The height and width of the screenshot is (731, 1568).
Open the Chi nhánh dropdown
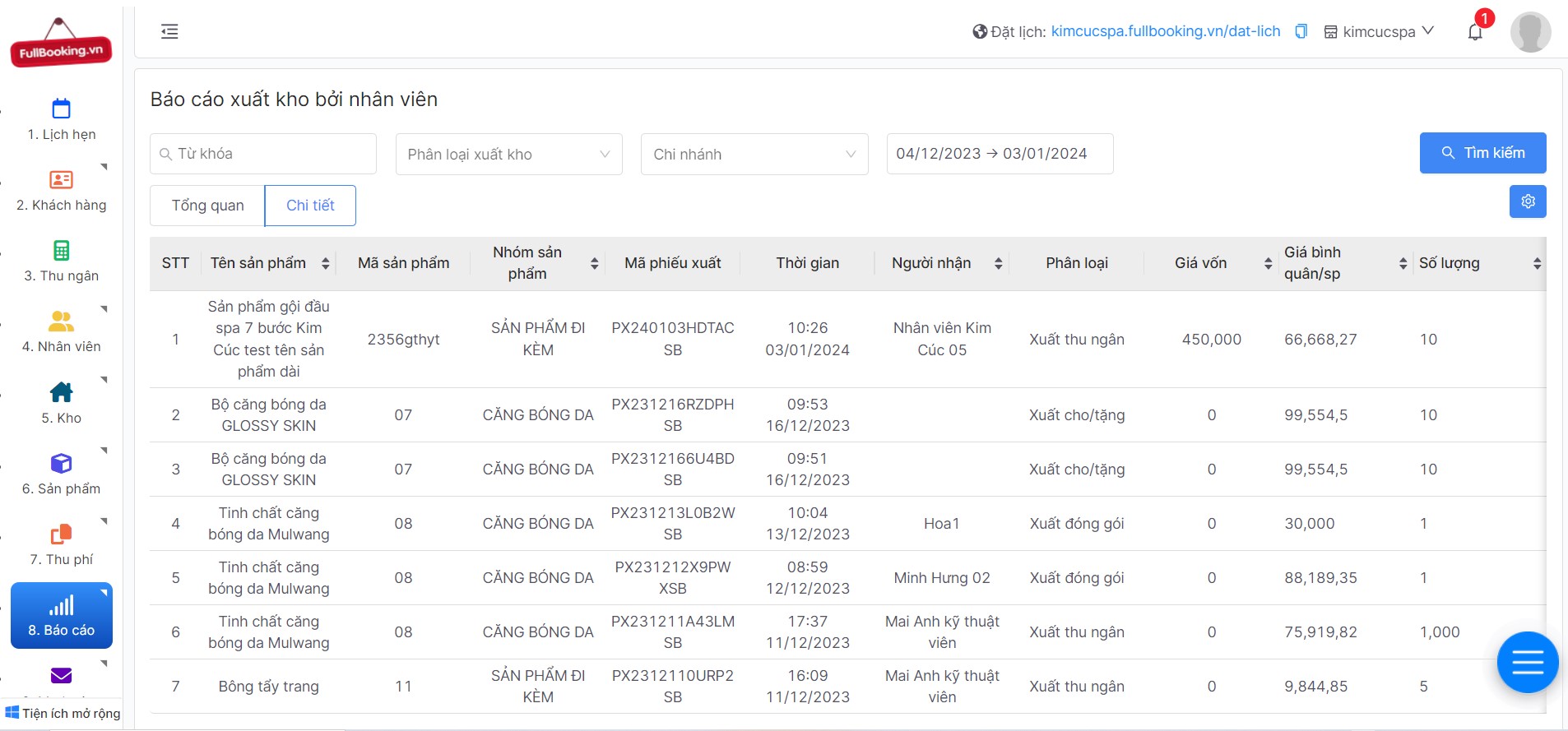click(x=754, y=154)
